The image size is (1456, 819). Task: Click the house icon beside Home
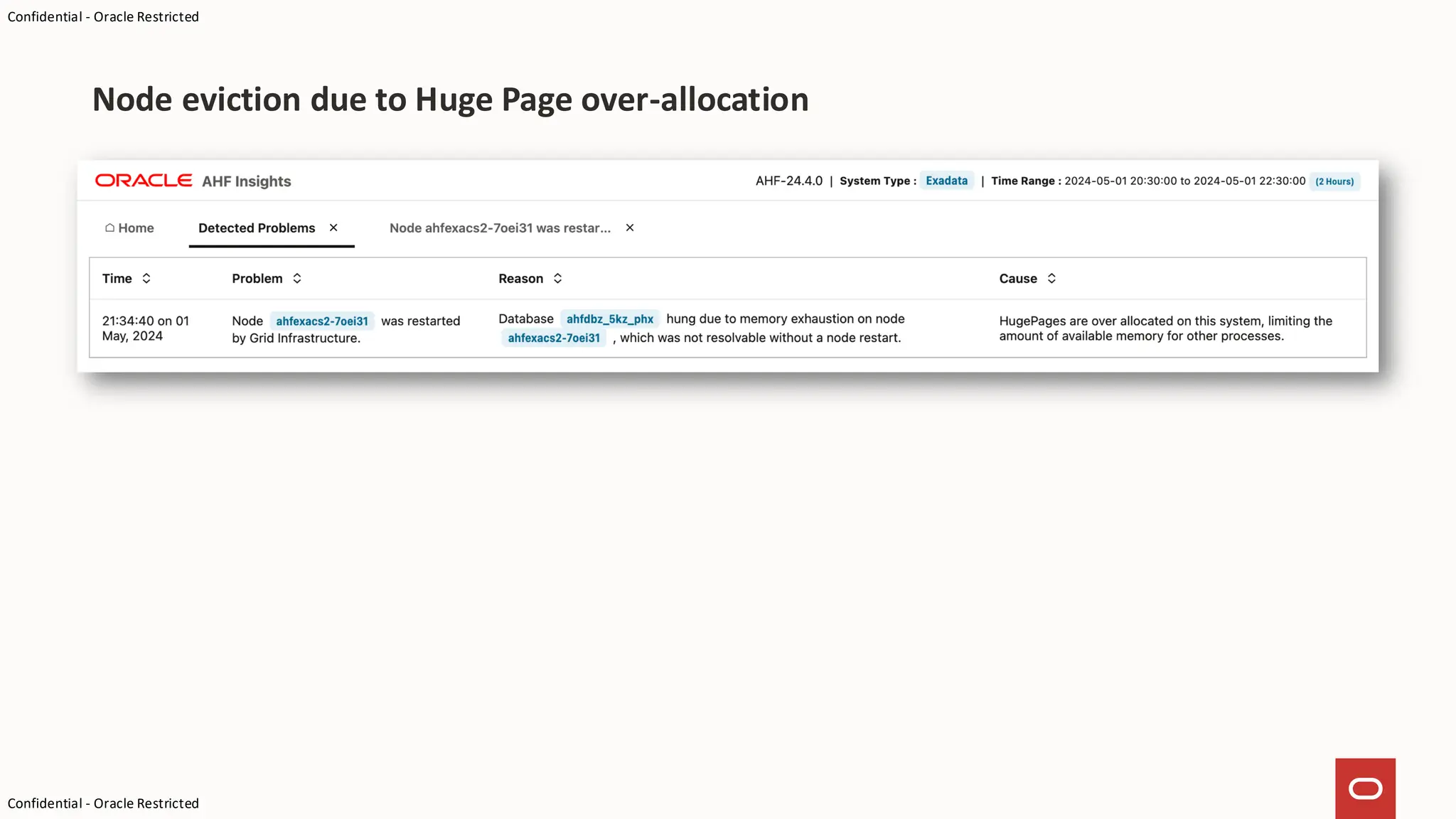click(x=109, y=228)
